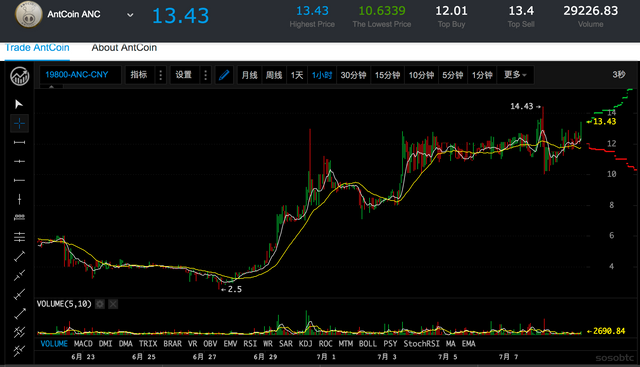Screen dimensions: 640x367
Task: Click the 设置 settings button
Action: [184, 75]
